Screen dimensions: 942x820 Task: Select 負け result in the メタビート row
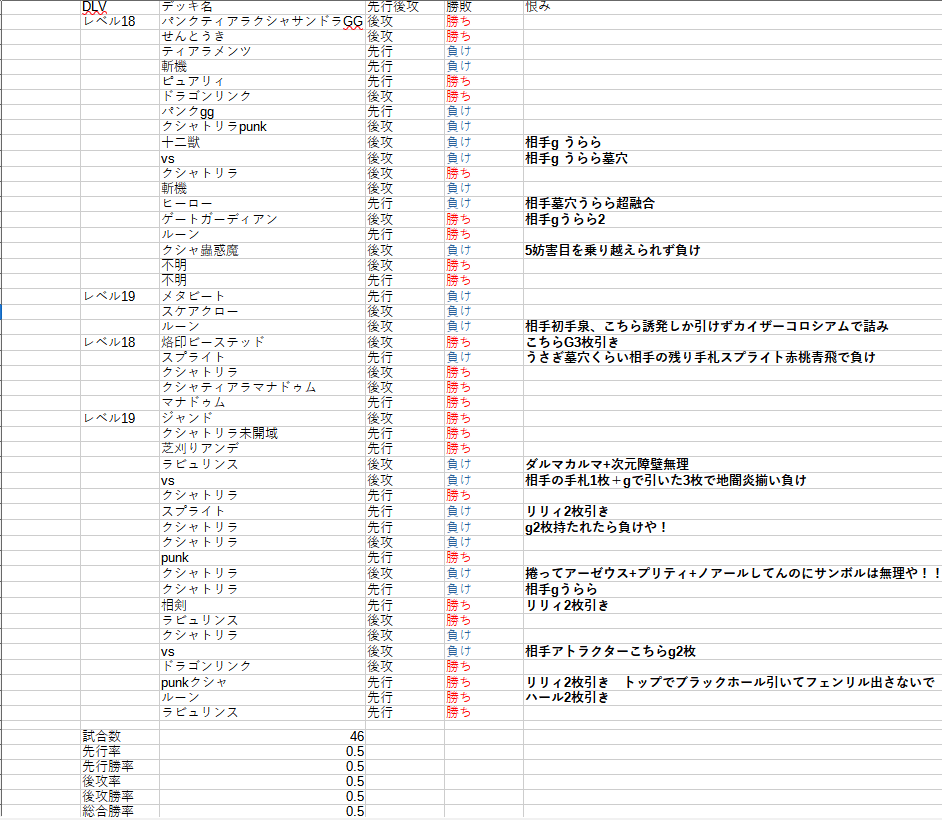(x=484, y=296)
